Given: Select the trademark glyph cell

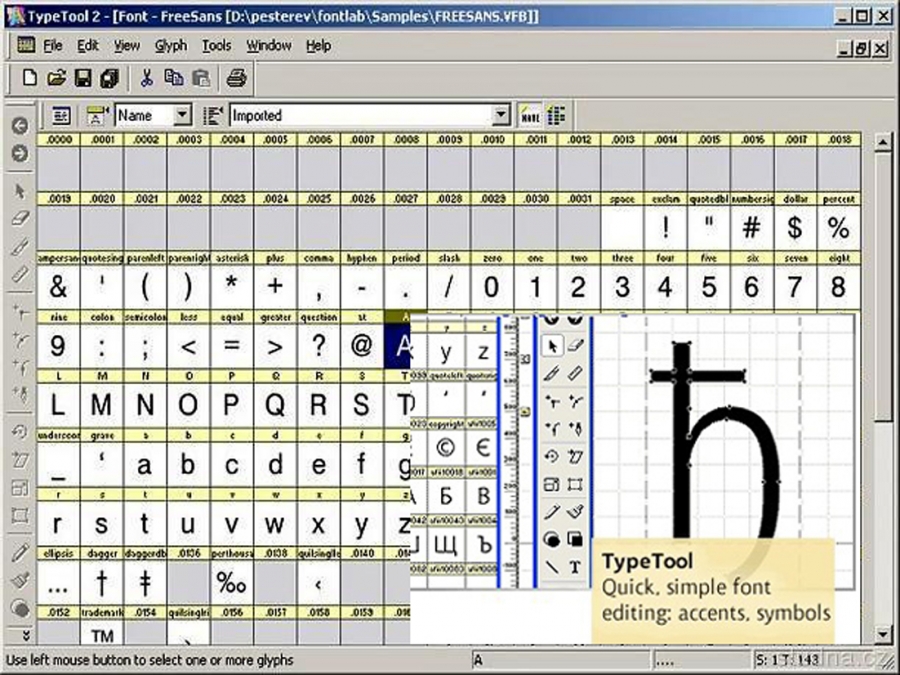Looking at the screenshot, I should point(102,633).
